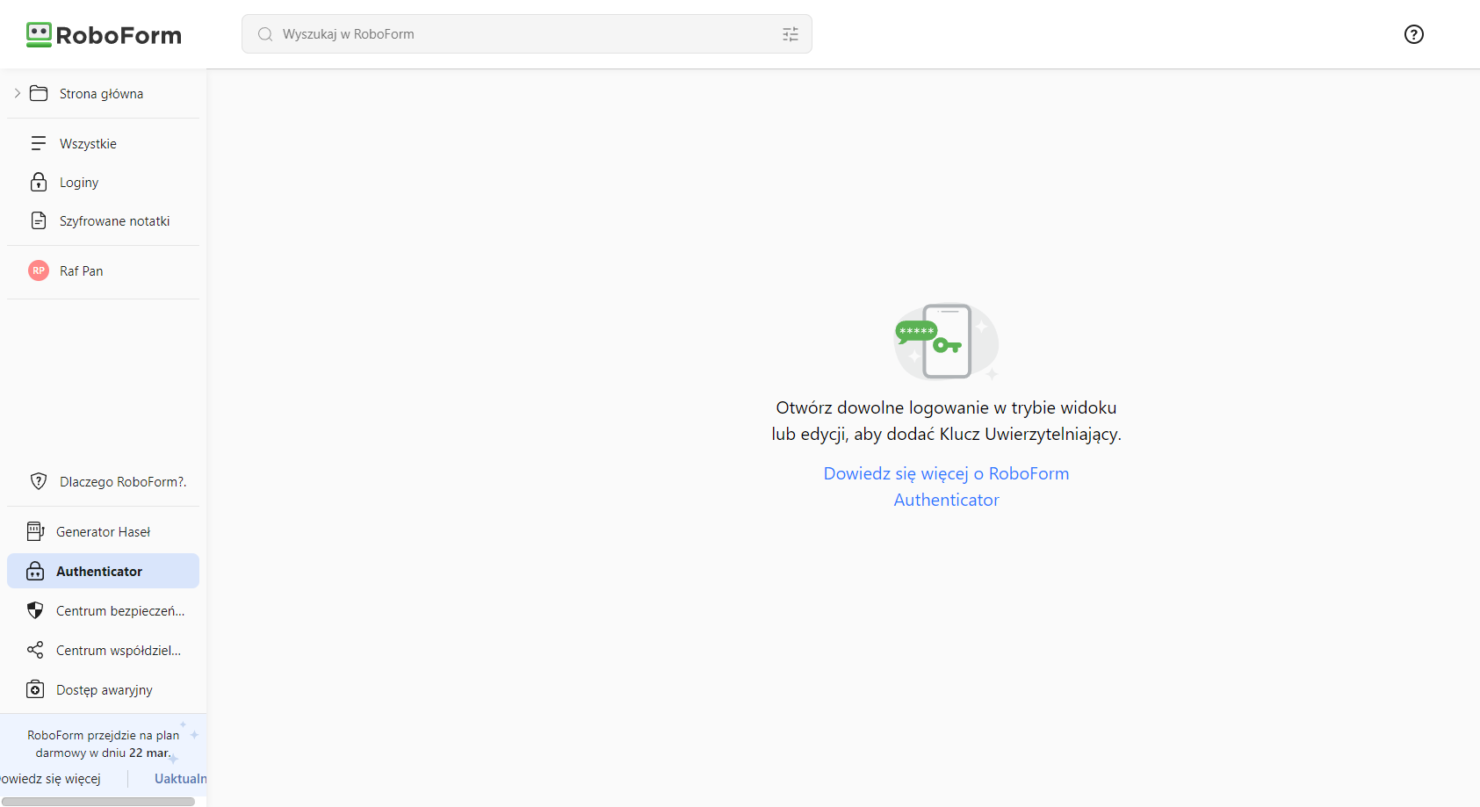Click the Uaktualnij upgrade link
The image size is (1480, 807).
pyautogui.click(x=181, y=778)
